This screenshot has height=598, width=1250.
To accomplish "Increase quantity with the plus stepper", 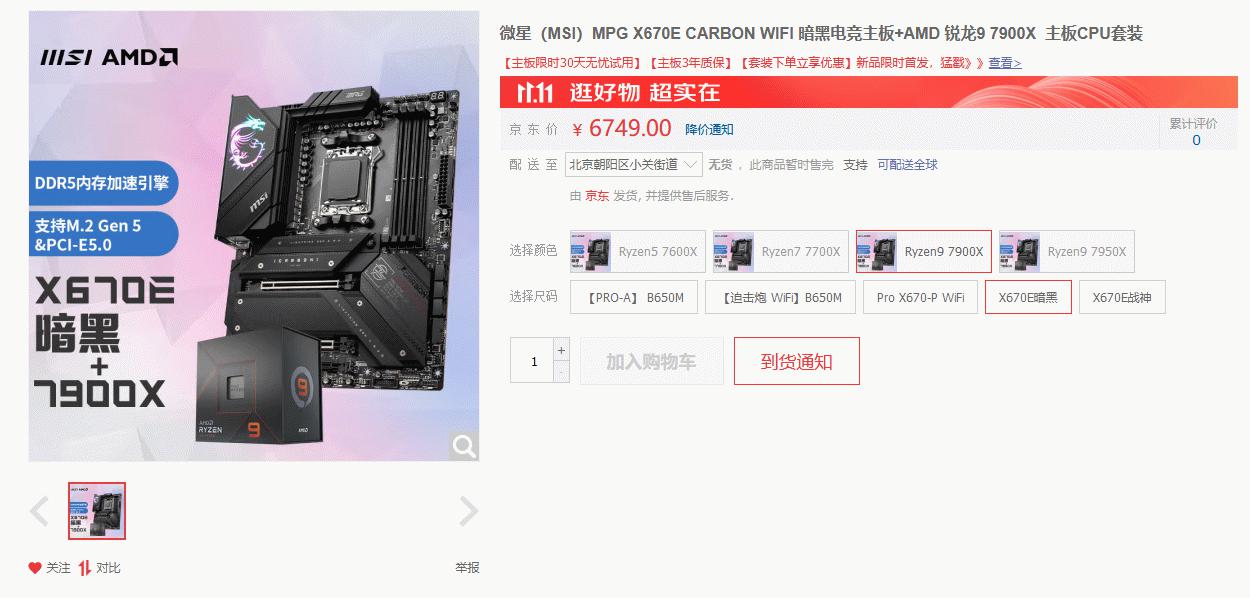I will tap(561, 350).
